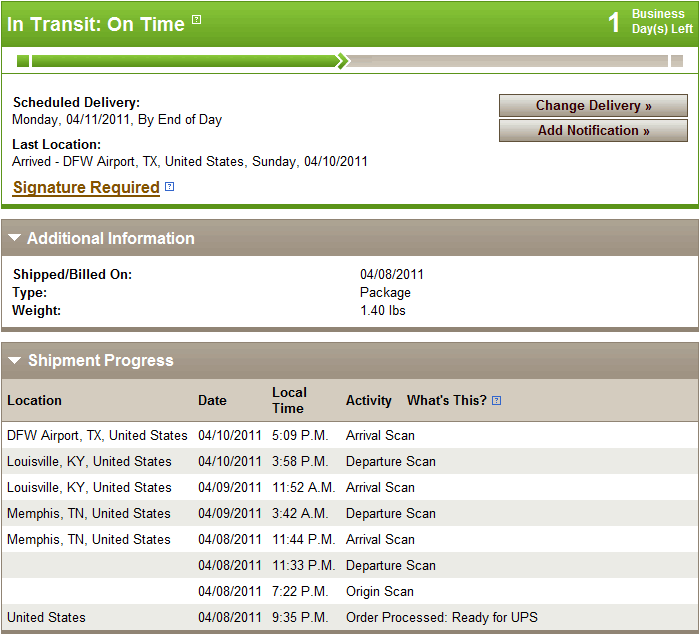The width and height of the screenshot is (700, 634).
Task: Click the gray remaining portion of progress bar
Action: [x=508, y=61]
